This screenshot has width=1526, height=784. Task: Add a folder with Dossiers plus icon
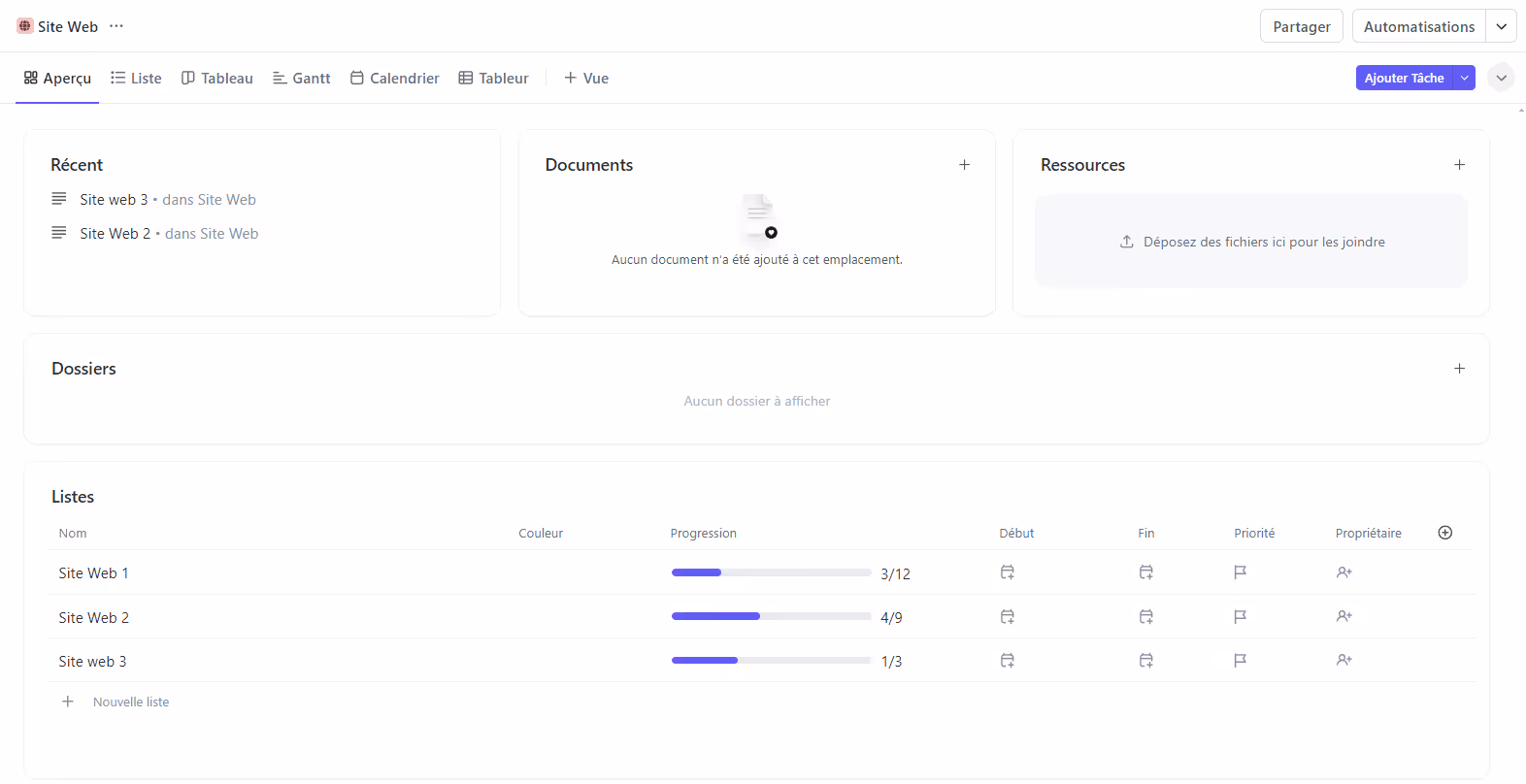[1459, 369]
